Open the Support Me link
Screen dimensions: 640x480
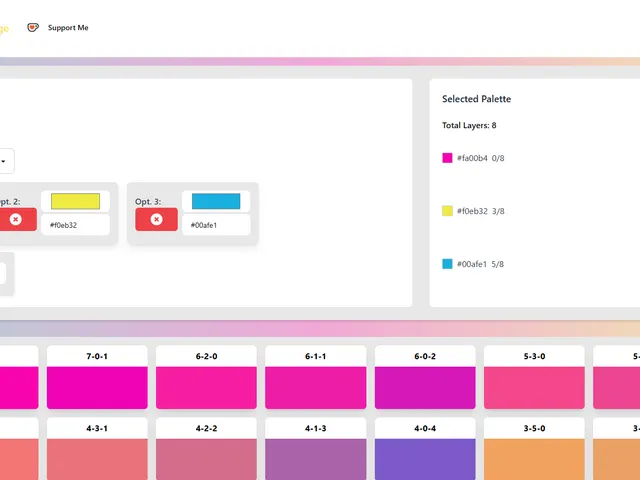68,28
